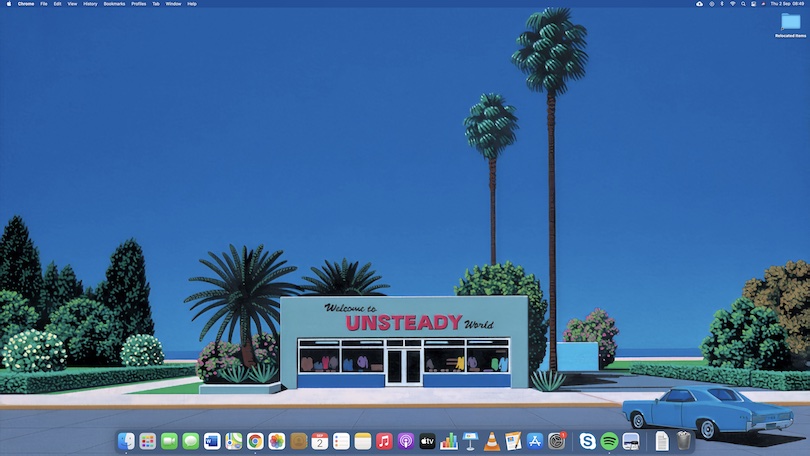Open the Wi-Fi status menu
The height and width of the screenshot is (456, 810).
pos(733,4)
